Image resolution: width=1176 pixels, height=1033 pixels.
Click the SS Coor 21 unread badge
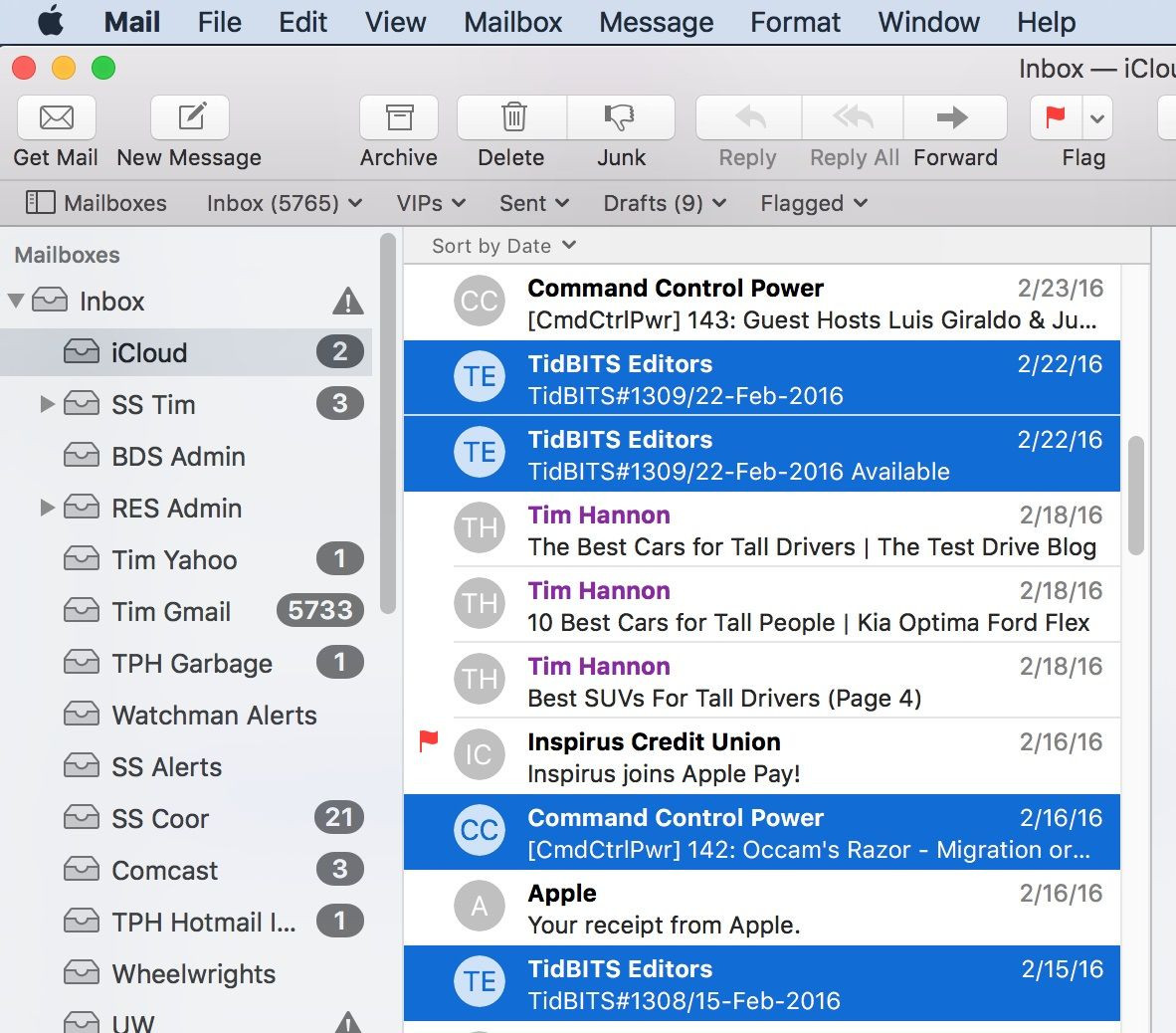point(339,817)
